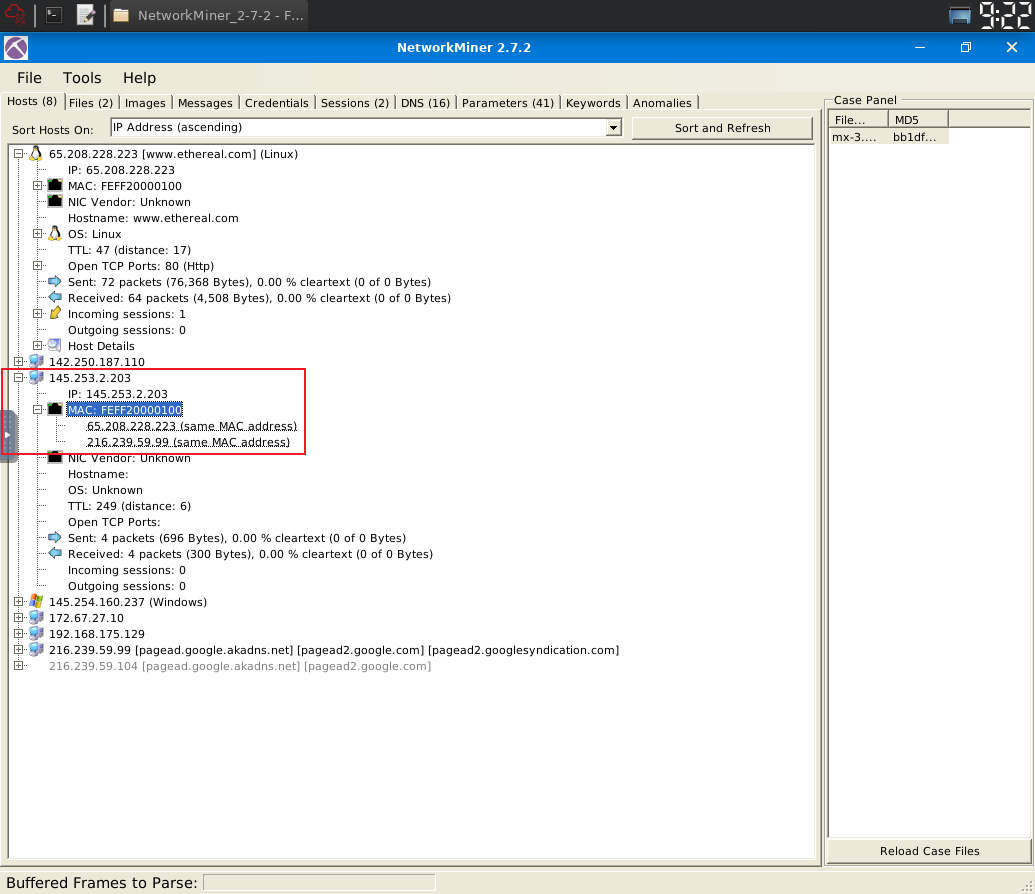Click the File... column header in Case Panel
This screenshot has height=894, width=1035.
(x=858, y=120)
